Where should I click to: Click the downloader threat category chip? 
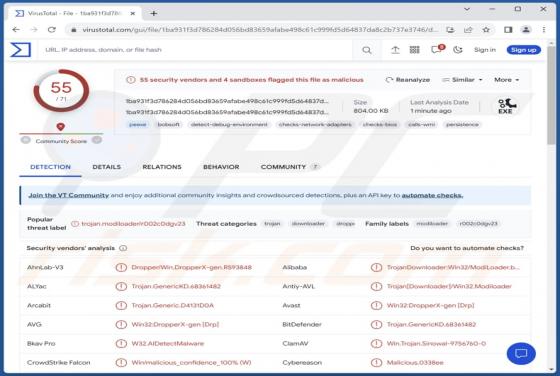(308, 224)
